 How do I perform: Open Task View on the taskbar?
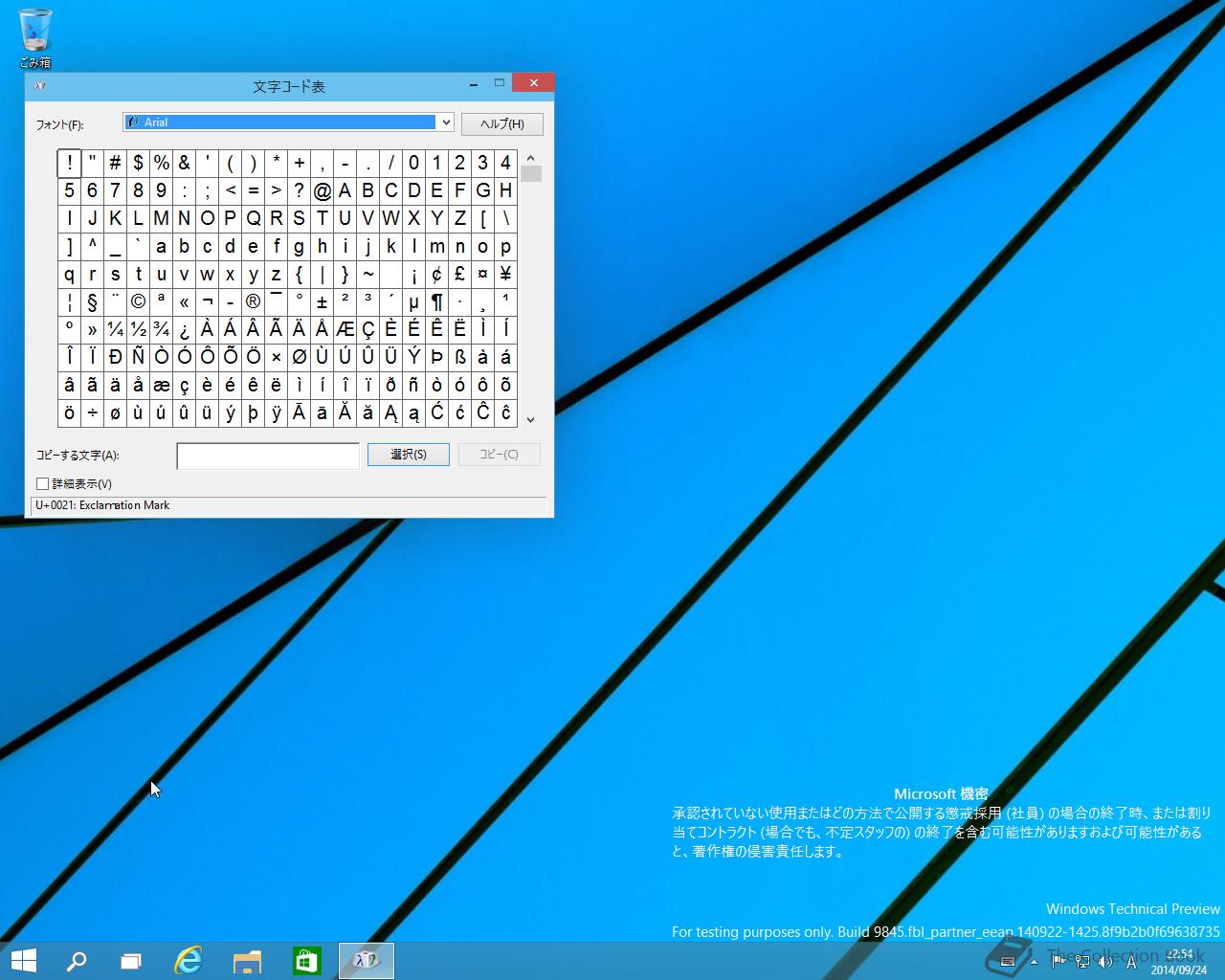[131, 961]
